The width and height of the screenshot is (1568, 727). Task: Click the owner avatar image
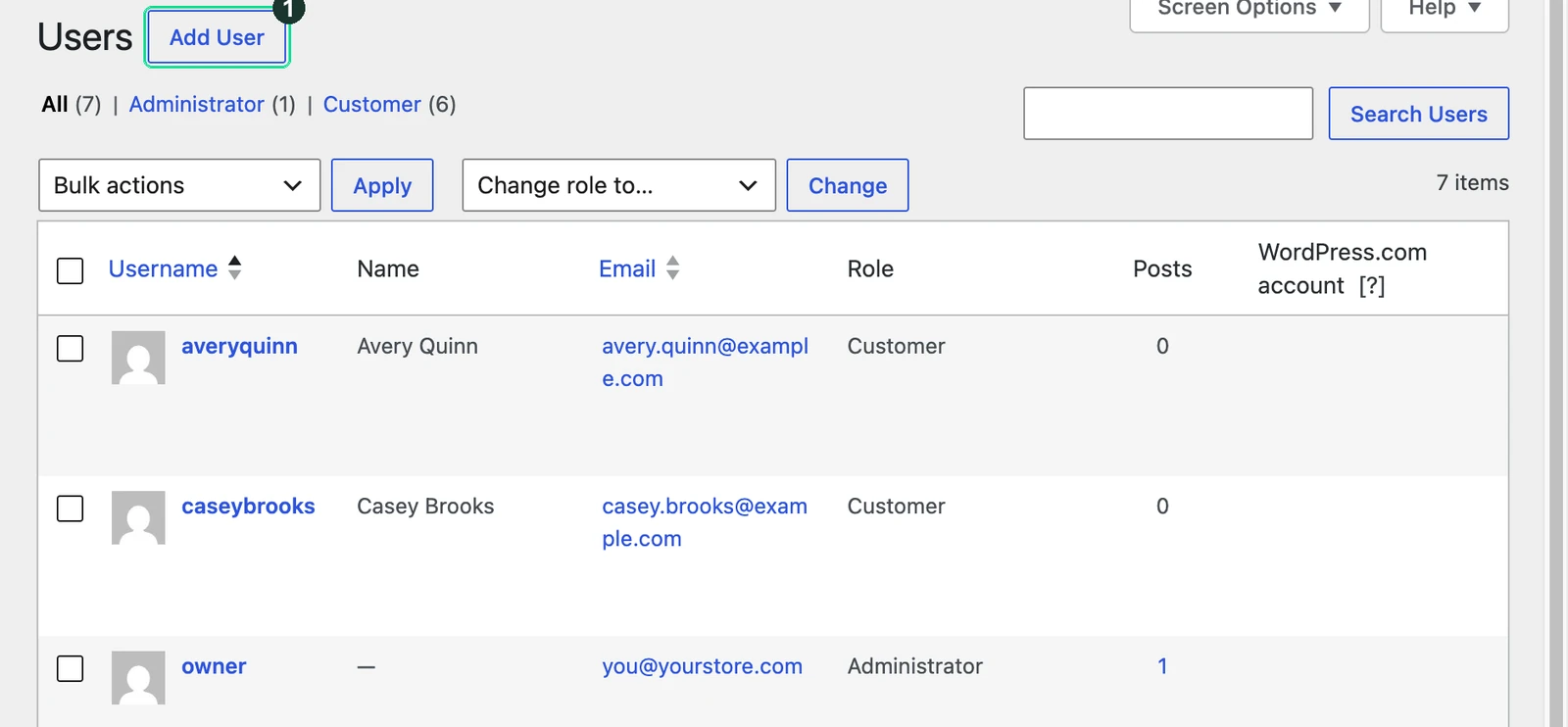coord(138,677)
